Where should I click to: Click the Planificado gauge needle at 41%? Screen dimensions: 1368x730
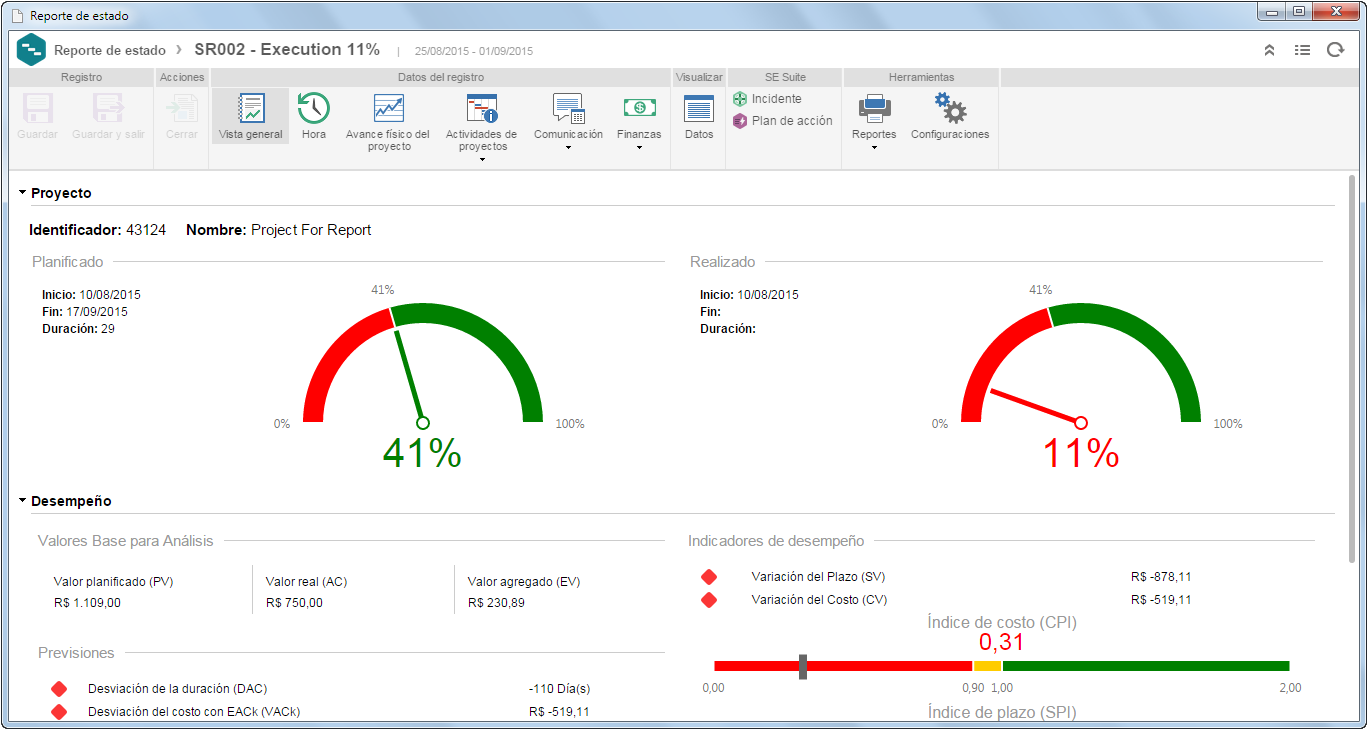[409, 378]
